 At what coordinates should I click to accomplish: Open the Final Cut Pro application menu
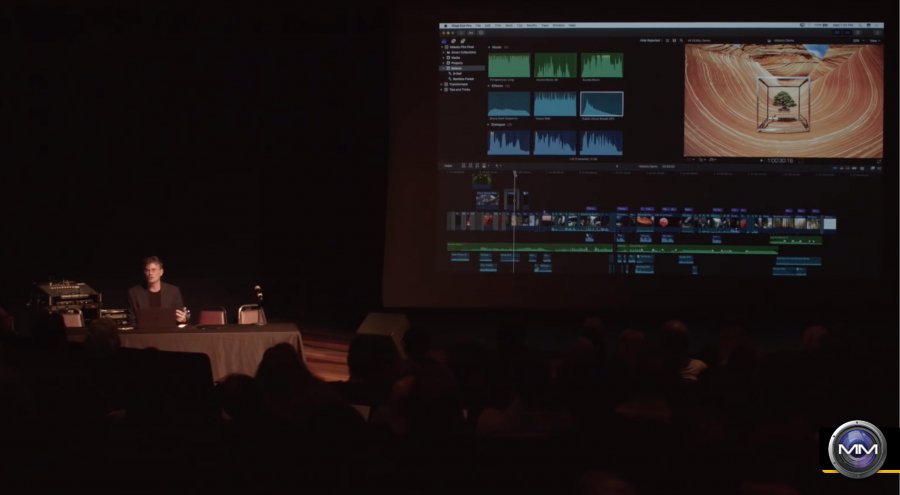click(x=460, y=25)
